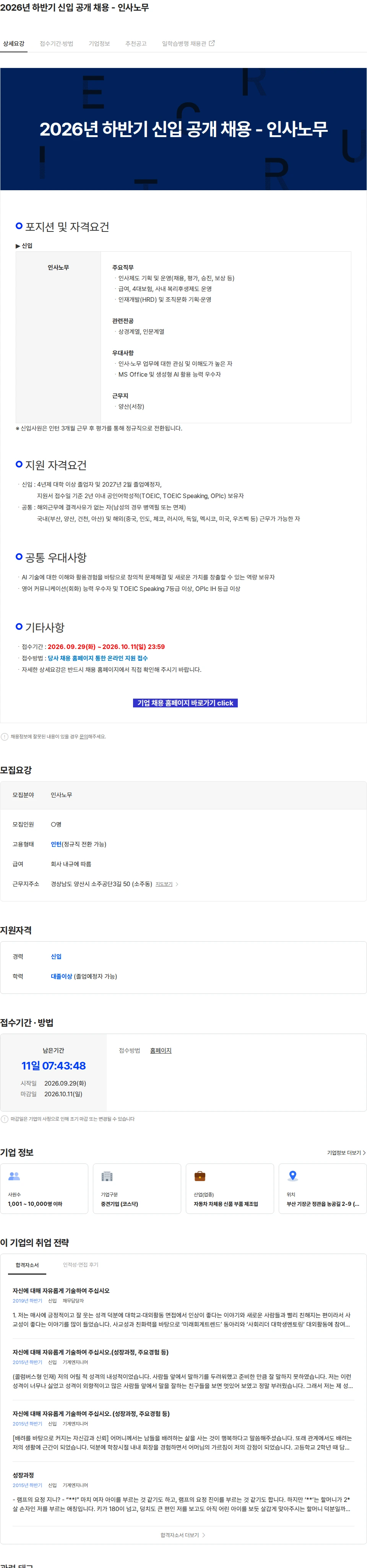This screenshot has height=1568, width=367.
Task: Click the 2026년 하반기 신입 공개 채용 banner image
Action: (x=183, y=129)
